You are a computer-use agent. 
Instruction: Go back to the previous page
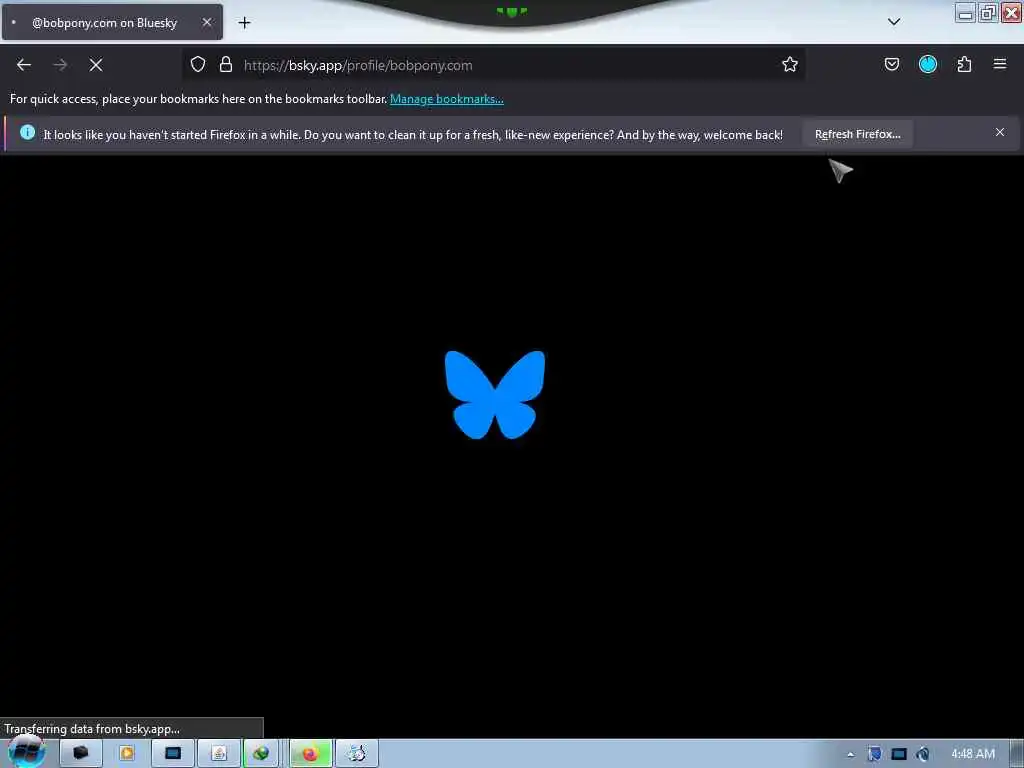click(x=24, y=65)
